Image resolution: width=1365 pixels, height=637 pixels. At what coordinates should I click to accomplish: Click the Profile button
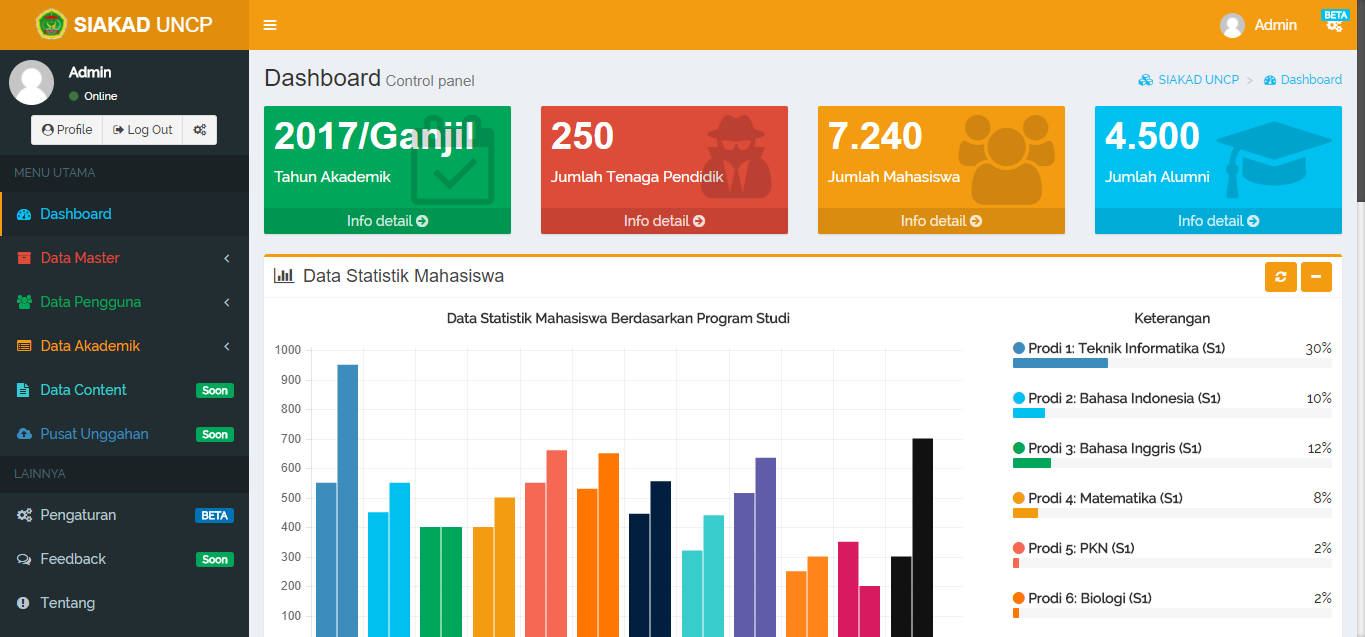click(x=67, y=130)
